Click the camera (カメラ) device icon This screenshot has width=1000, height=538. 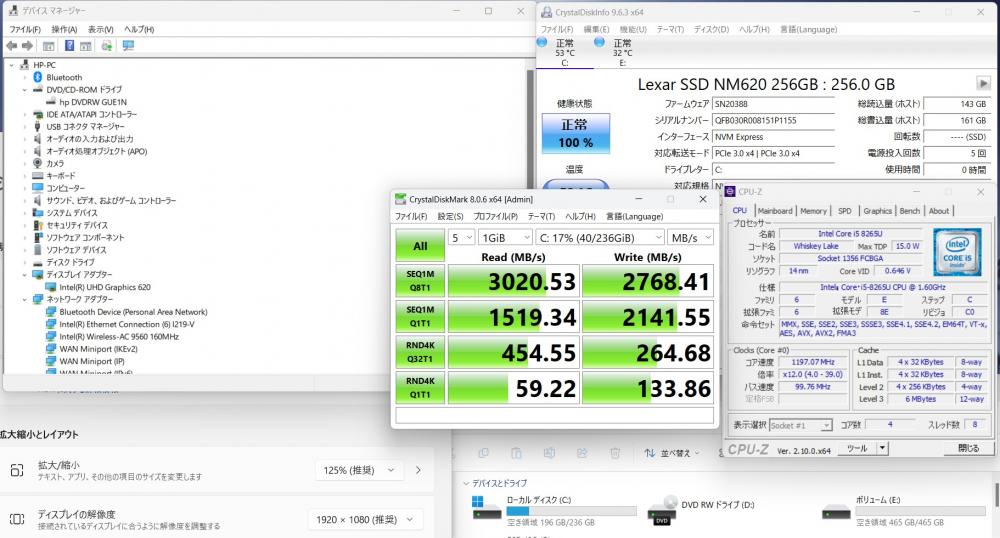[x=38, y=163]
